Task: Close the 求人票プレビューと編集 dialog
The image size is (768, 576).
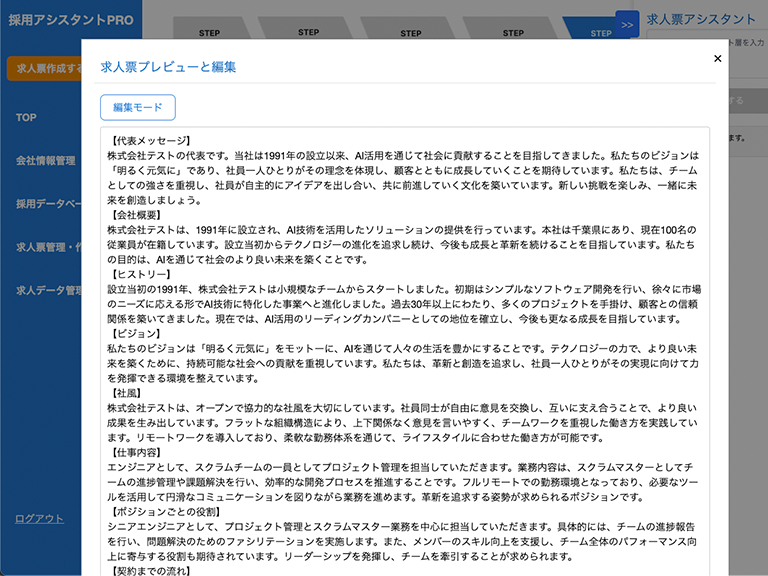Action: [718, 59]
